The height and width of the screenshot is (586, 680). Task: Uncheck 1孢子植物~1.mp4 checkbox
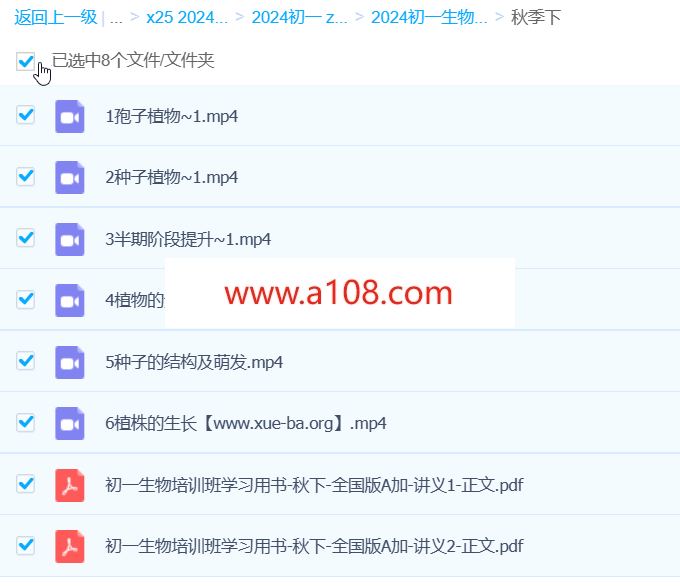tap(26, 115)
